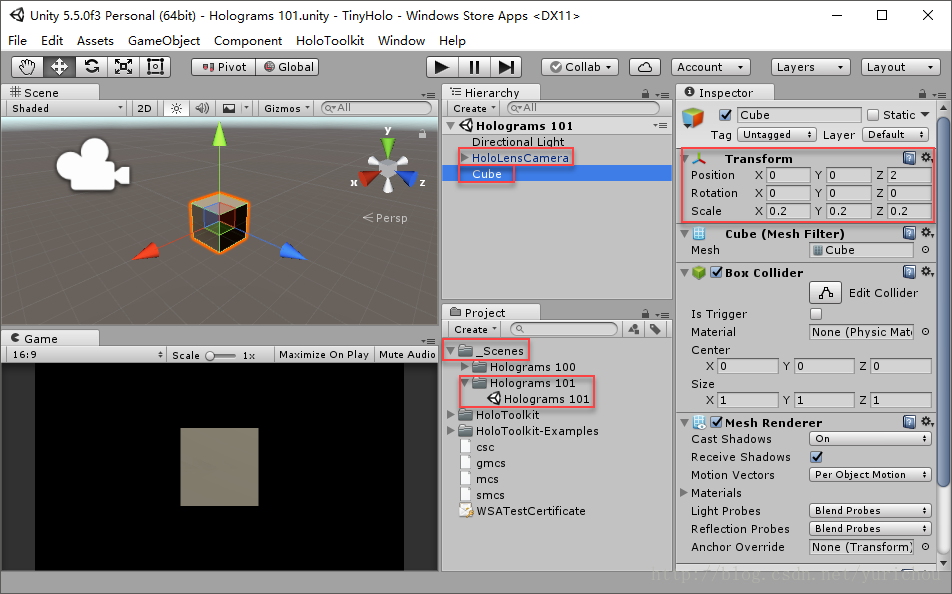
Task: Lock the Hierarchy panel
Action: pos(645,94)
